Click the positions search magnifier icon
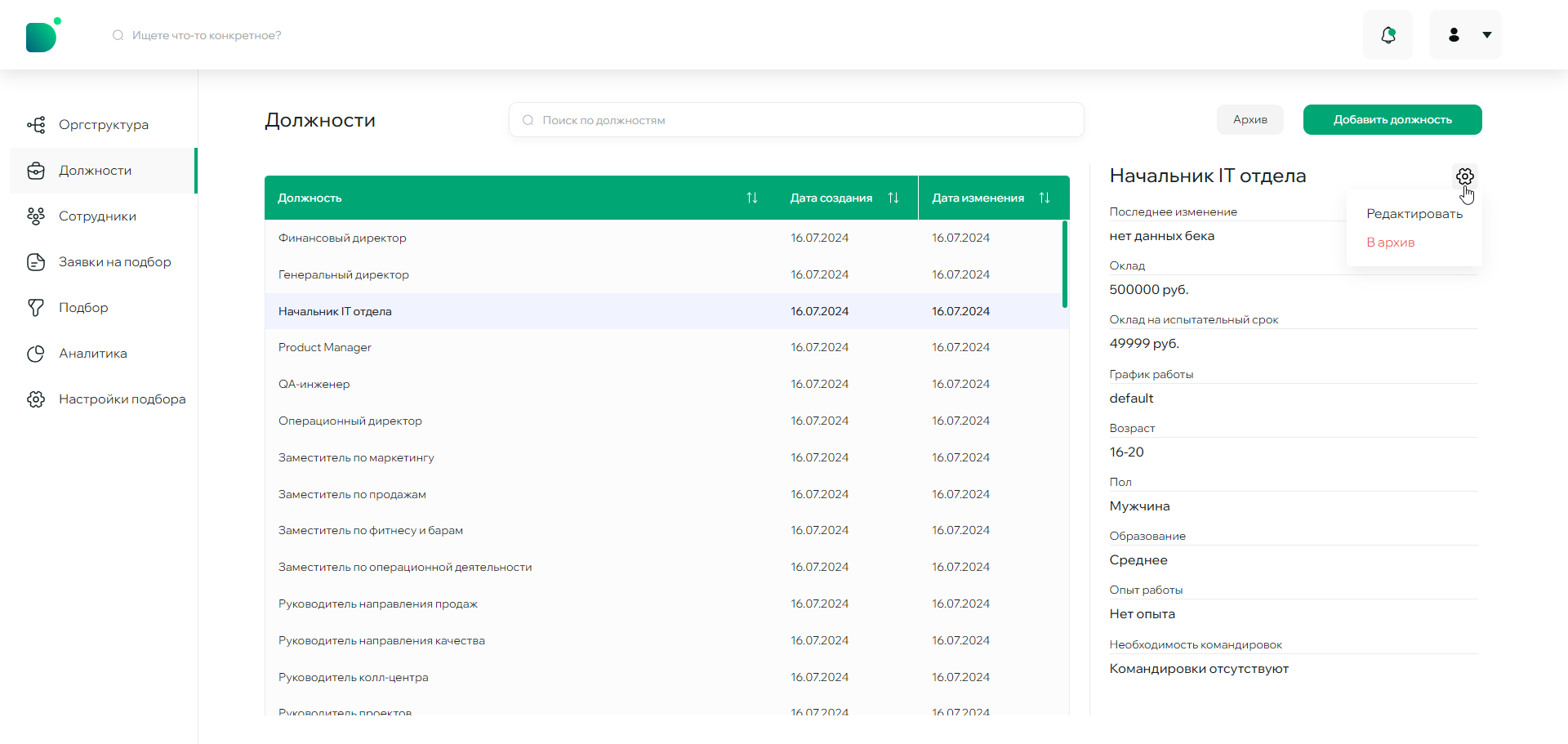Screen dimensions: 1568x744 coord(528,120)
